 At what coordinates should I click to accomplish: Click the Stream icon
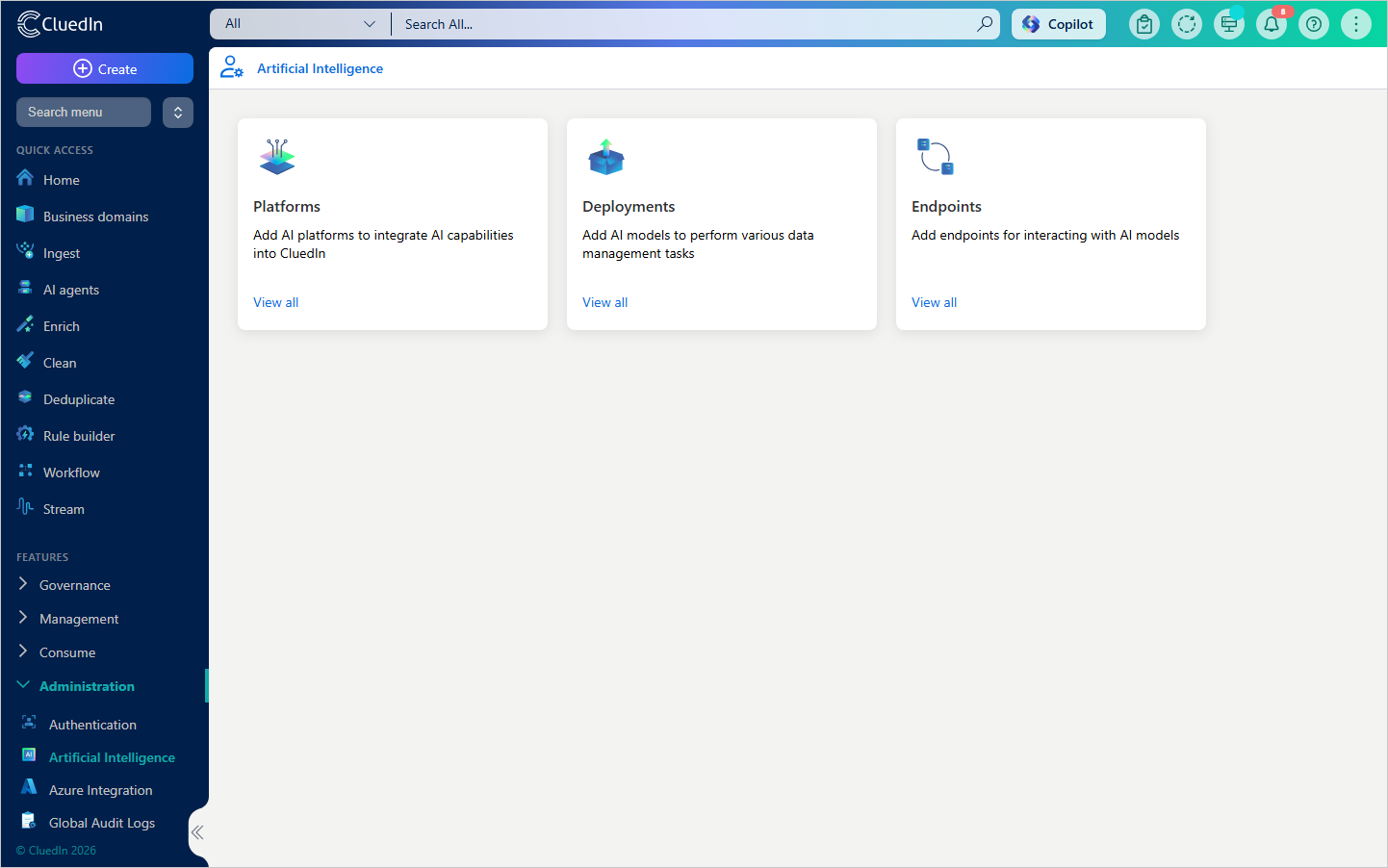tap(25, 507)
